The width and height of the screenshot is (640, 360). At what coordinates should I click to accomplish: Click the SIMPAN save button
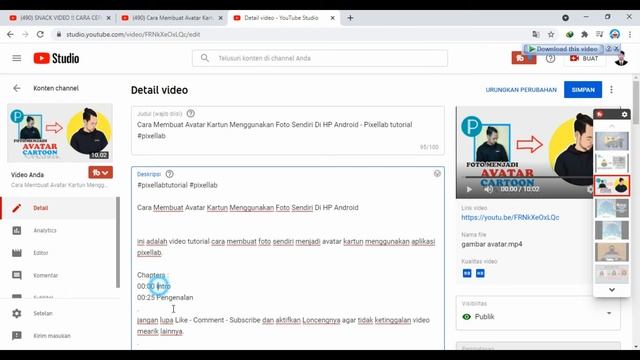click(x=583, y=90)
